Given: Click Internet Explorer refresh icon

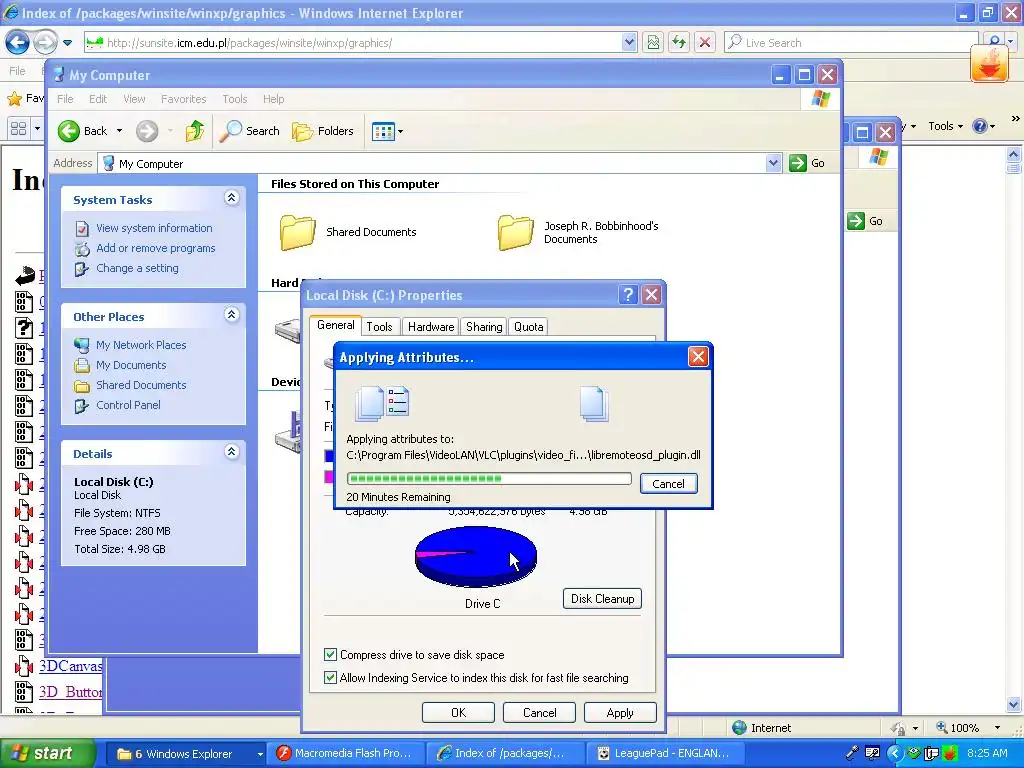Looking at the screenshot, I should pyautogui.click(x=679, y=43).
